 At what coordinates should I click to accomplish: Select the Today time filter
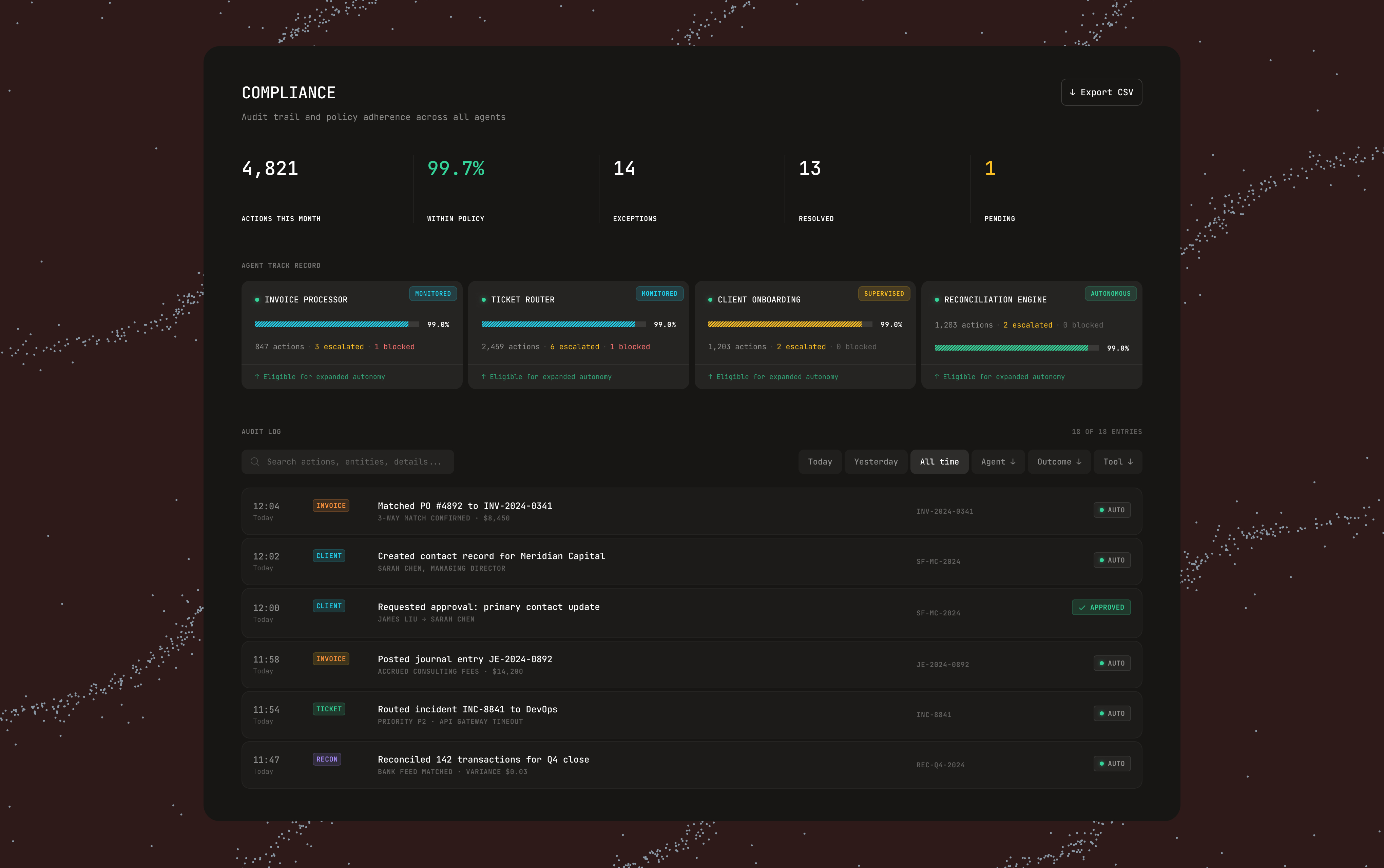[820, 461]
